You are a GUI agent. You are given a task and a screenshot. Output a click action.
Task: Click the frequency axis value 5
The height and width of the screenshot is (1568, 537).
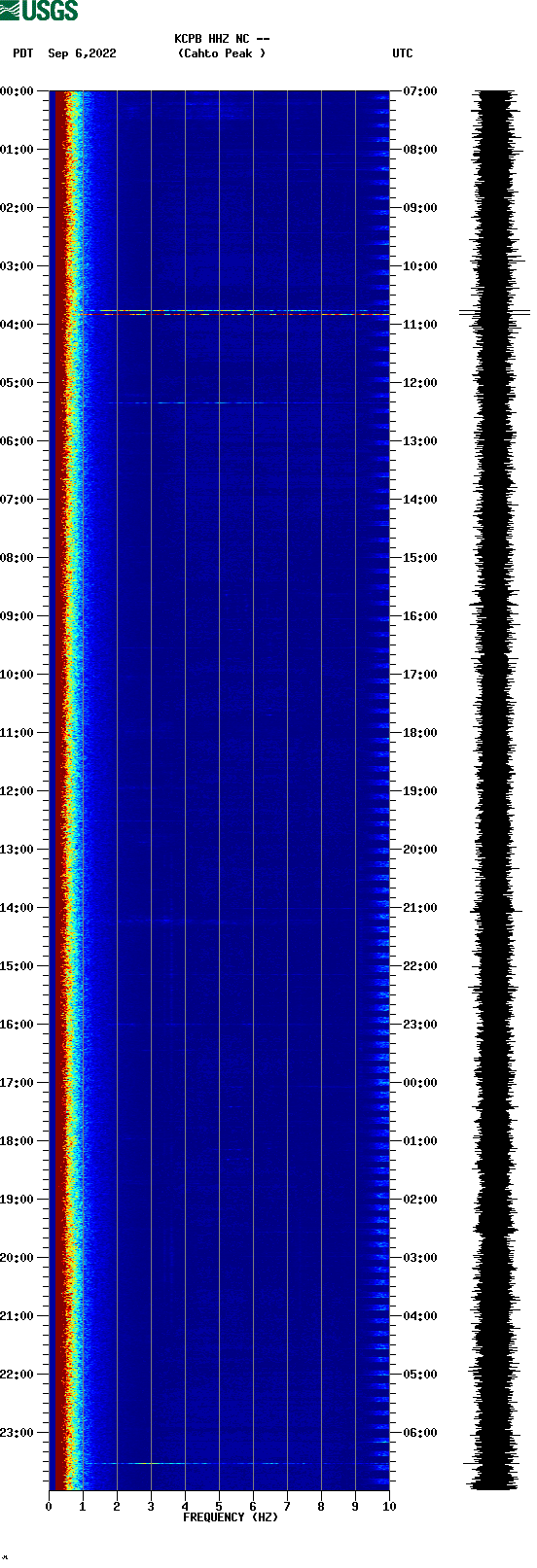219,1507
